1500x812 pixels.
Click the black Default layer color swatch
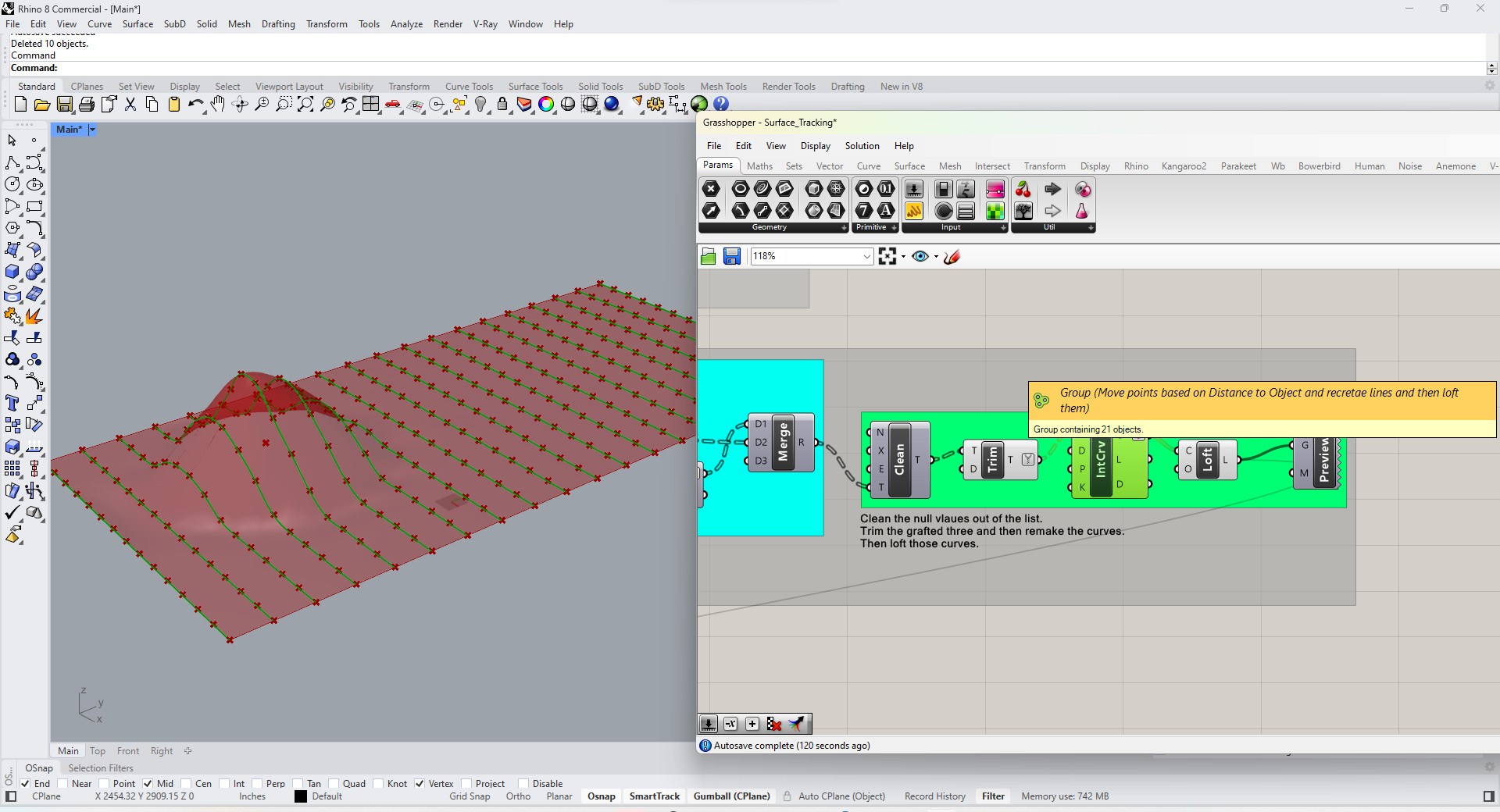(x=301, y=796)
